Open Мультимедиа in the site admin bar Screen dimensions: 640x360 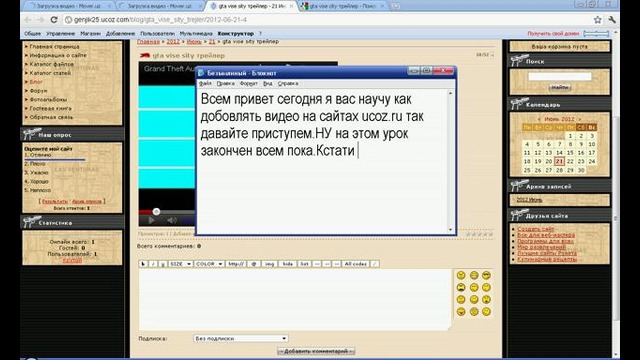click(x=196, y=33)
